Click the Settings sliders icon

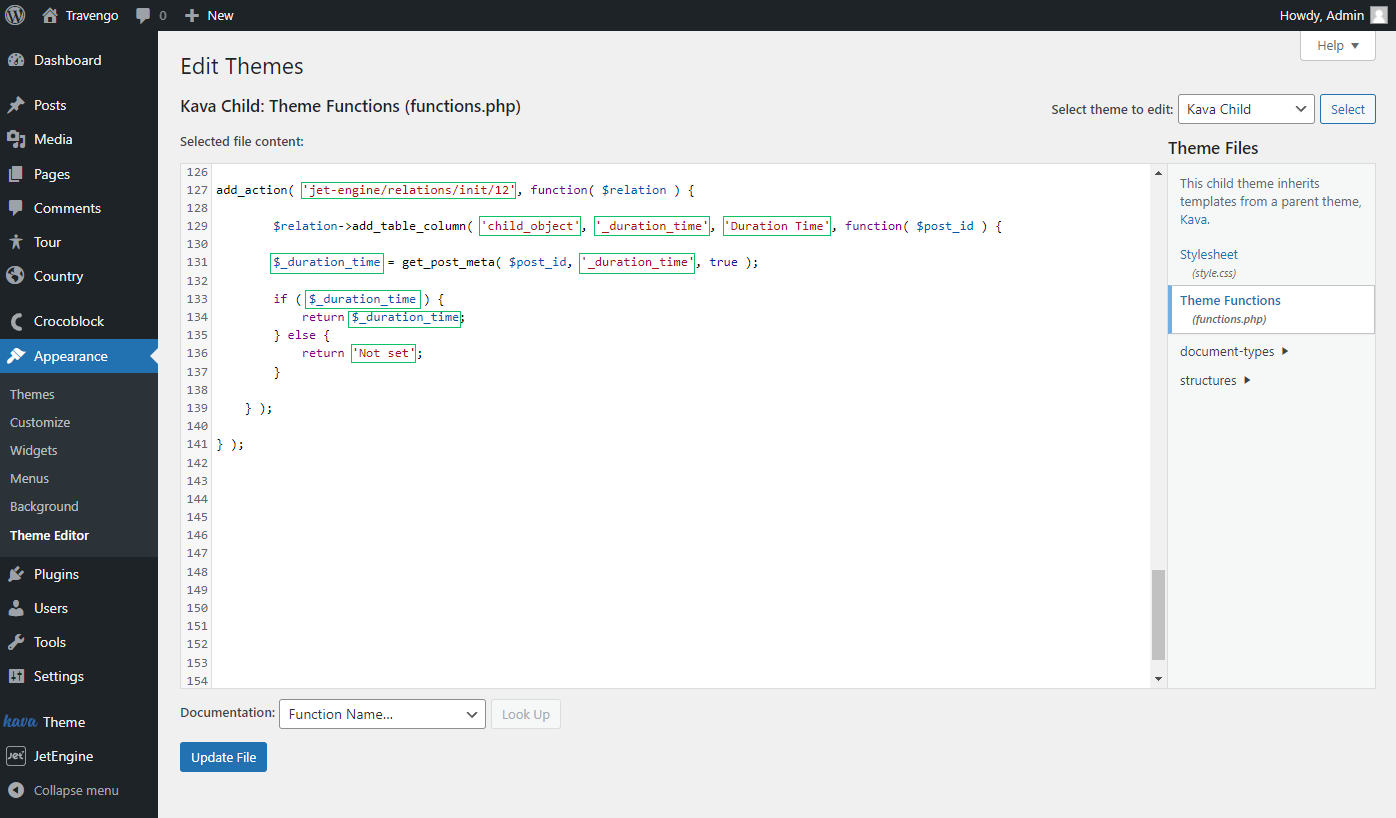point(16,676)
